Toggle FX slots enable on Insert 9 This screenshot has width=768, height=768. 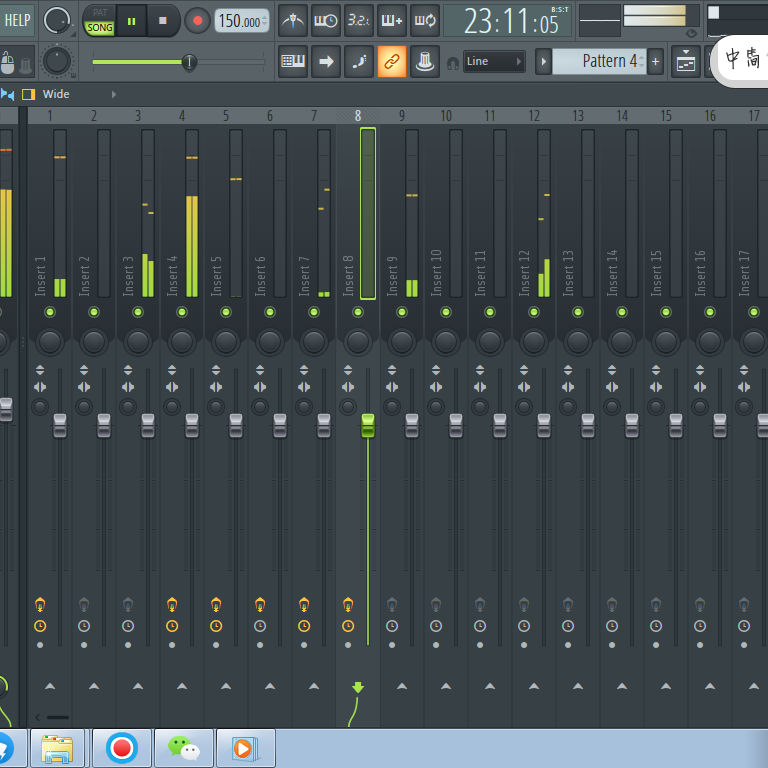point(392,605)
